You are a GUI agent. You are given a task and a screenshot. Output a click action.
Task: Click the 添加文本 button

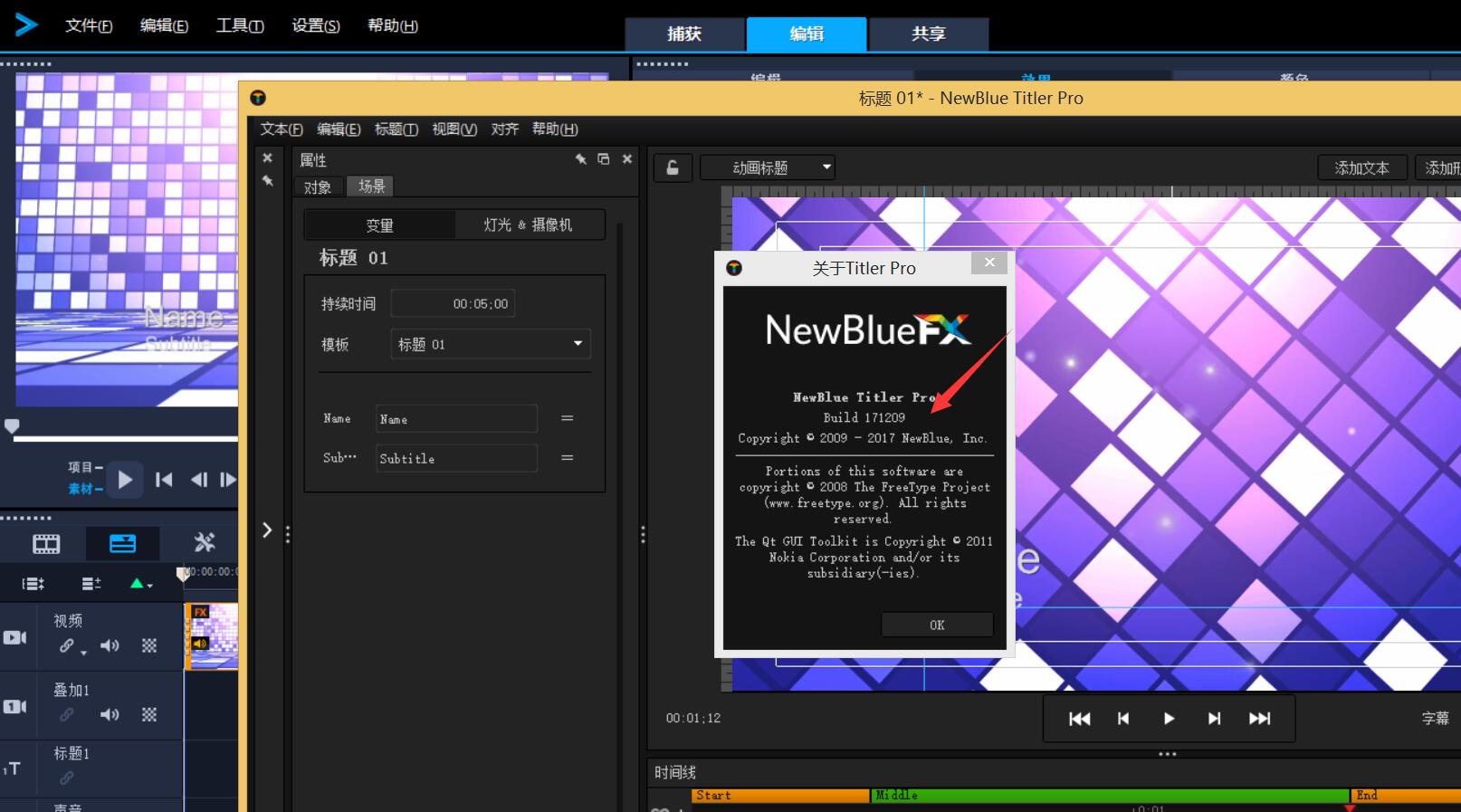point(1361,167)
